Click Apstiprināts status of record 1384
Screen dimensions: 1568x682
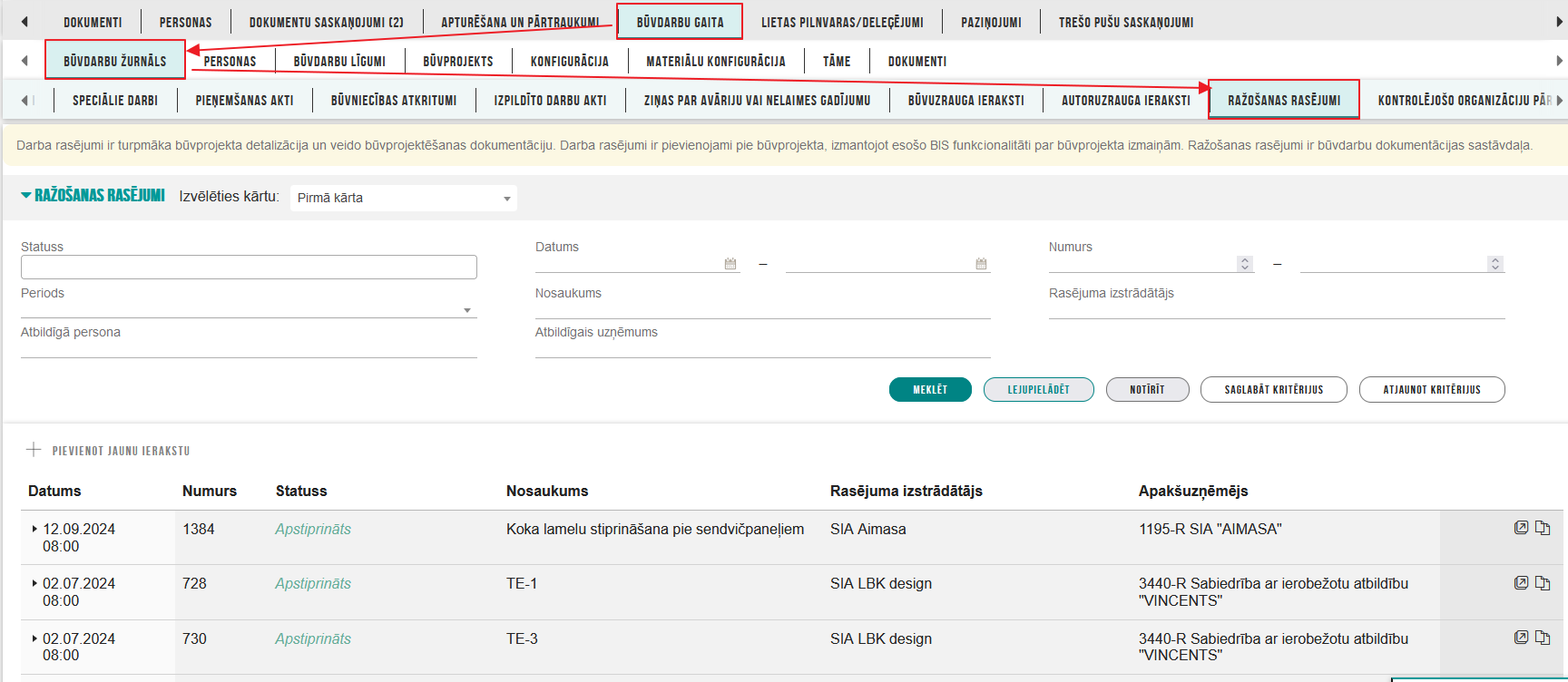click(313, 529)
